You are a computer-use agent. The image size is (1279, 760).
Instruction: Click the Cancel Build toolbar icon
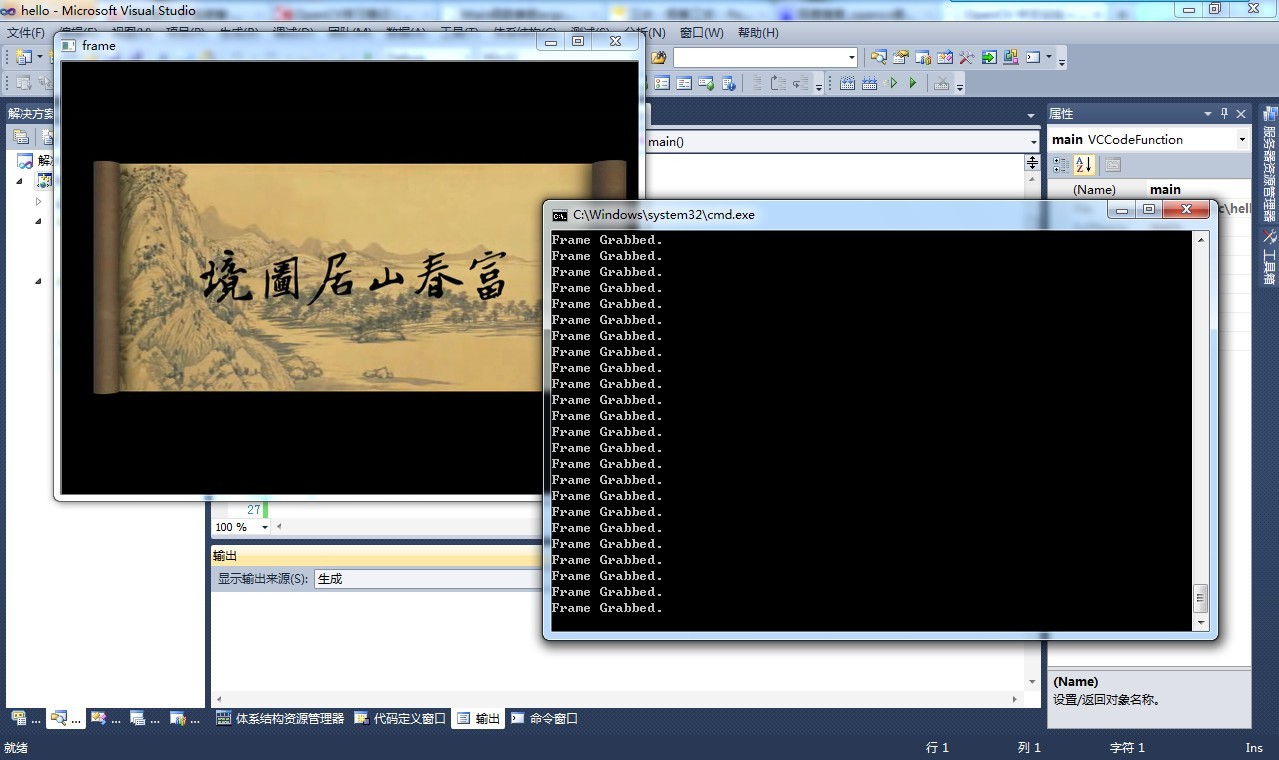[942, 83]
